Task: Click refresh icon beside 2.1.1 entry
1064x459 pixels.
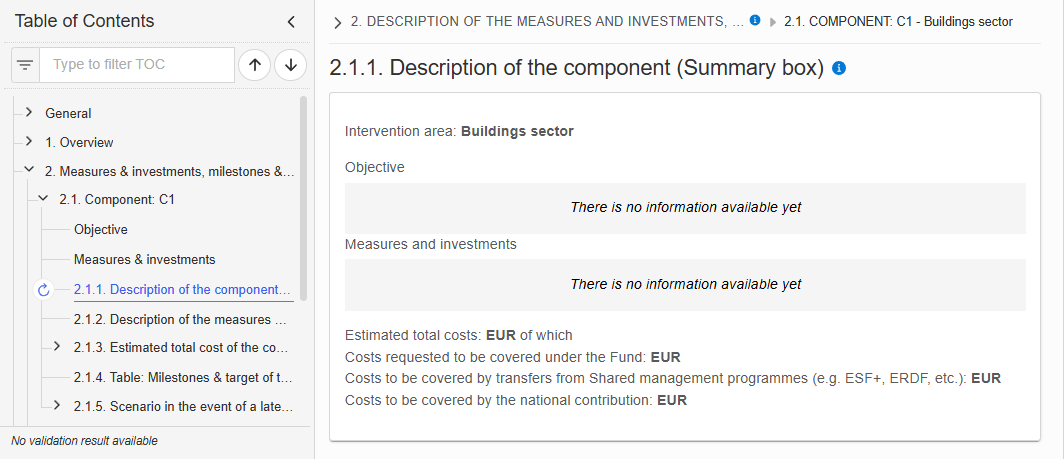Action: [43, 290]
